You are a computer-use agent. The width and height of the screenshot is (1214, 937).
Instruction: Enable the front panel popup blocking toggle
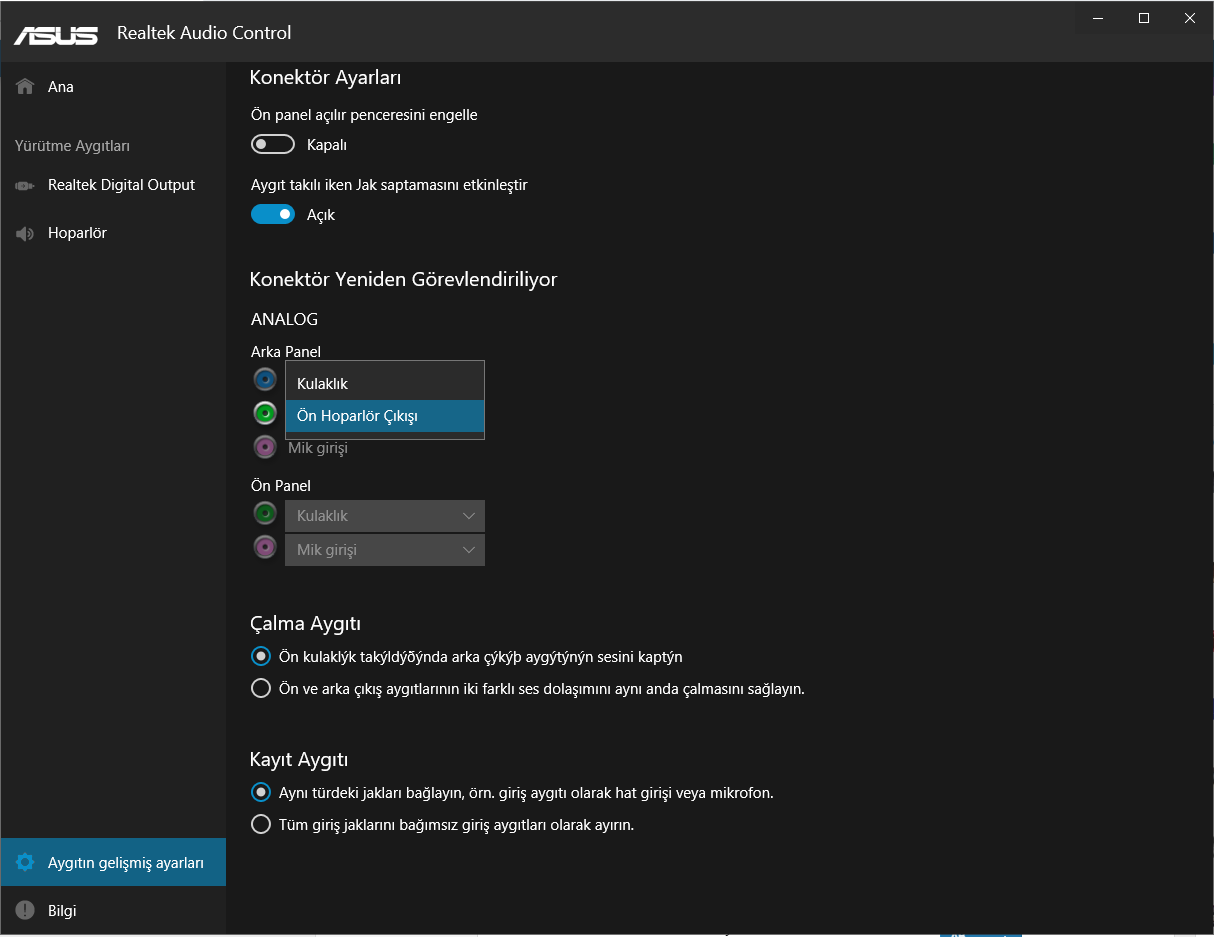pos(273,145)
